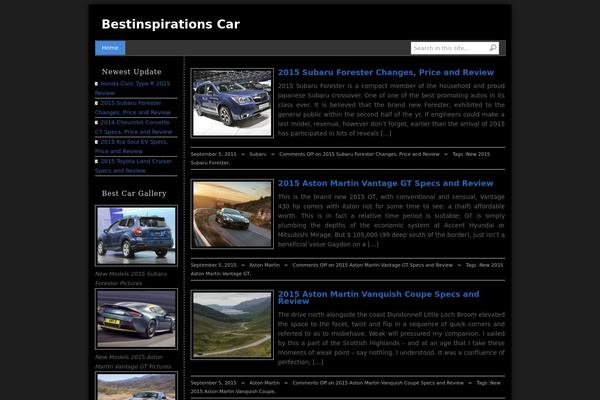The image size is (600, 400).
Task: Open the Vanquish Coupe highland road thumbnail
Action: pos(232,325)
